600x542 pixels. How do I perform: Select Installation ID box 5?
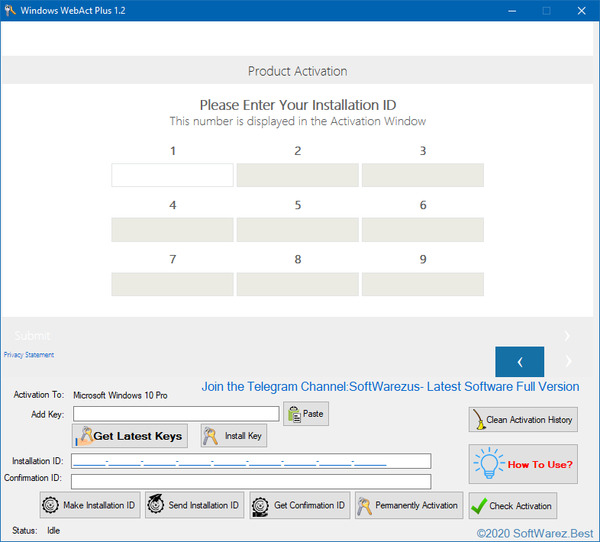click(297, 230)
